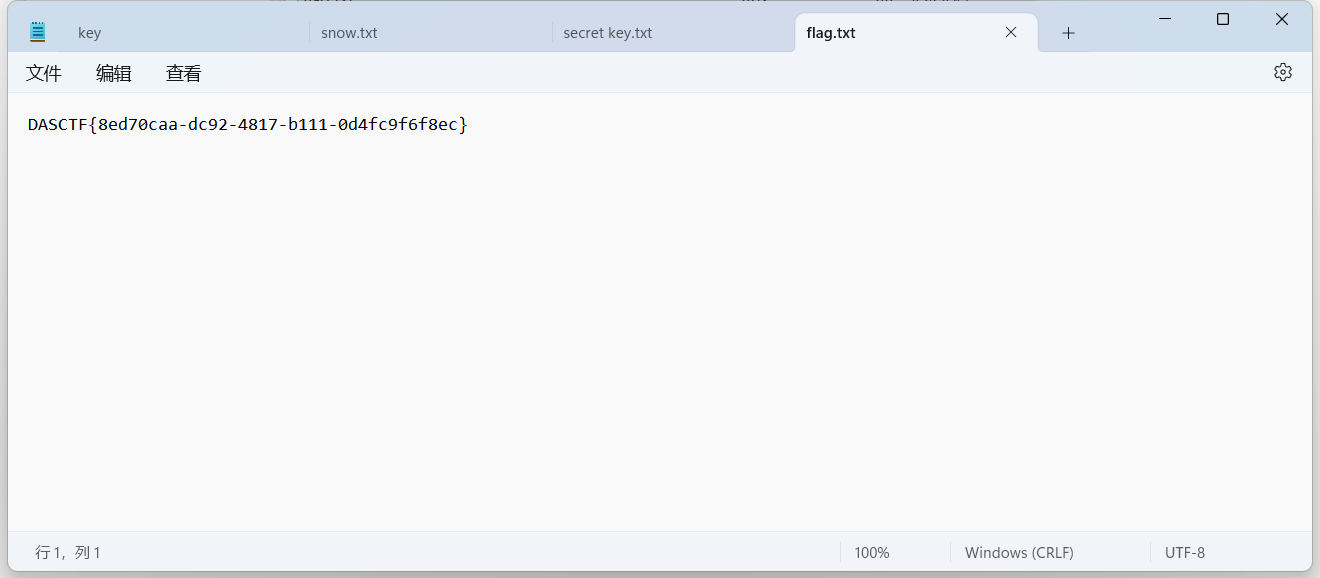Maximize the Notepad window

[1223, 19]
